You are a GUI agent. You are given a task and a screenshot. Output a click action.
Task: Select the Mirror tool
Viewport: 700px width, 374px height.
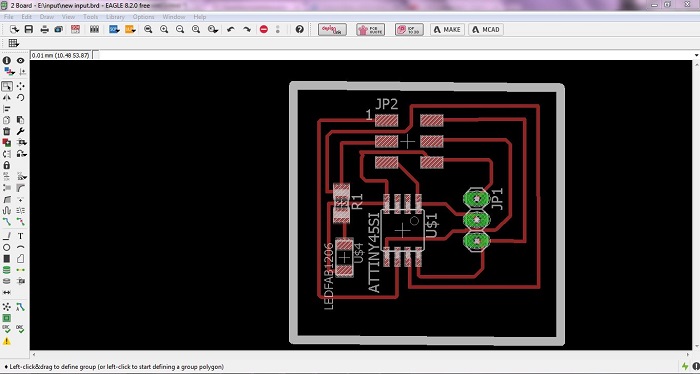click(7, 97)
